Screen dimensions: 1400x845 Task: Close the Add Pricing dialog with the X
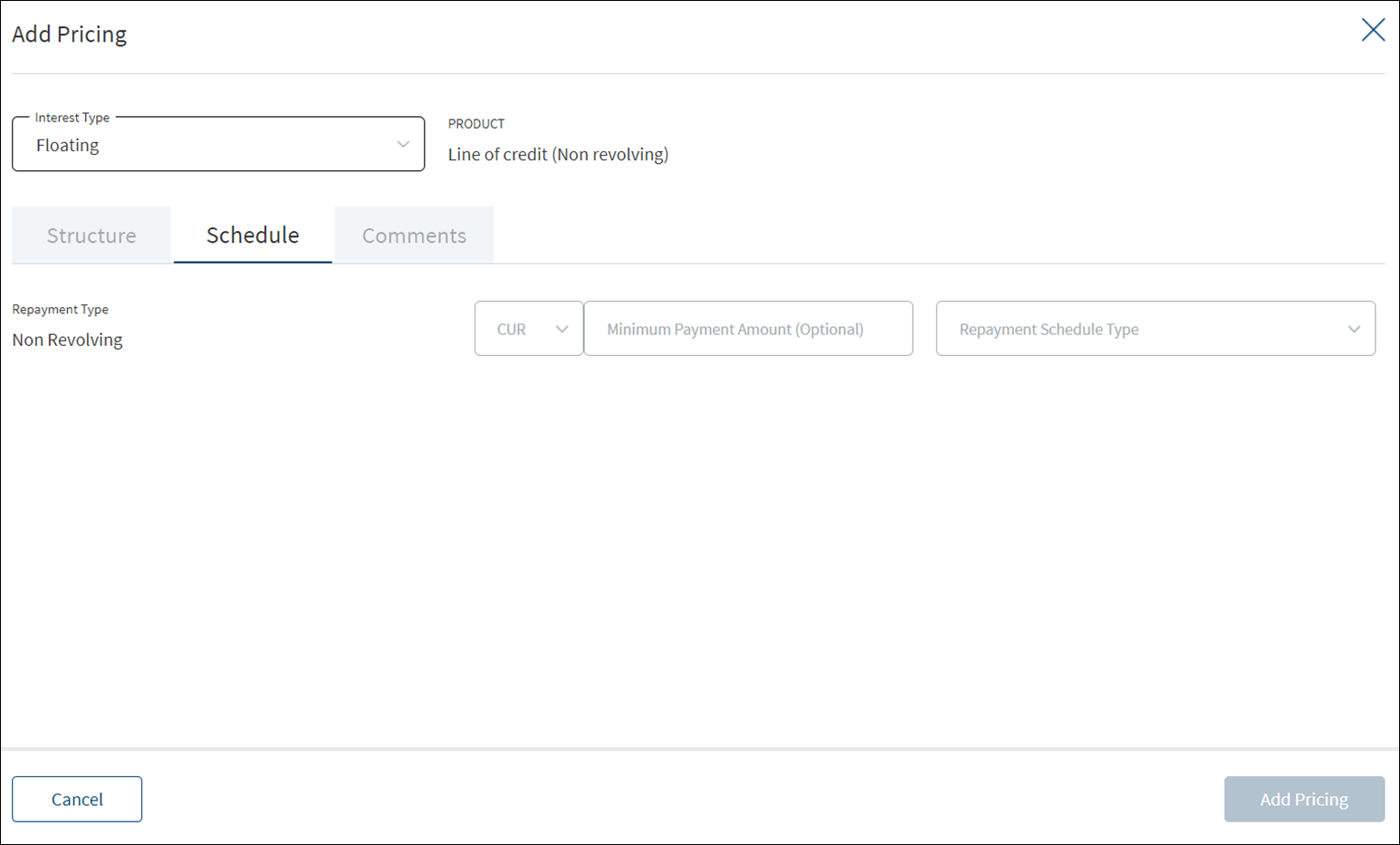[1373, 30]
